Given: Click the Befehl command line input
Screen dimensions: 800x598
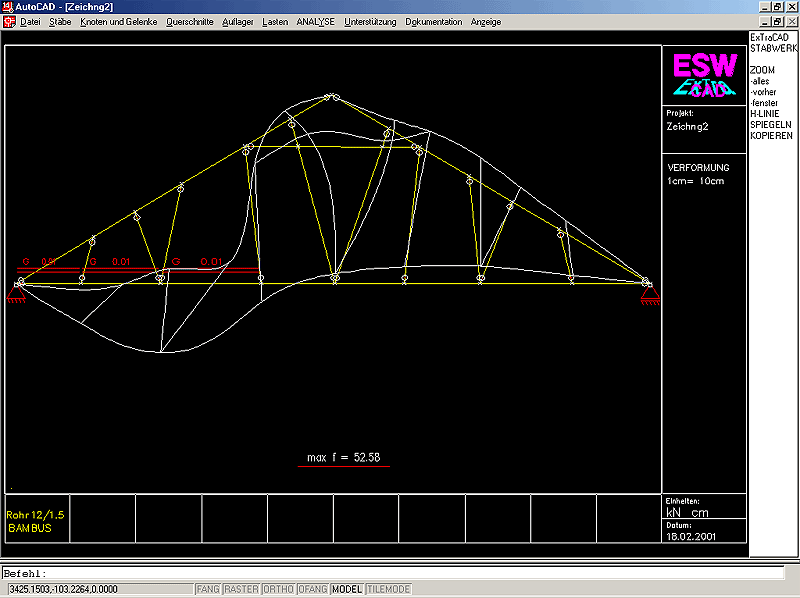Looking at the screenshot, I should 393,573.
